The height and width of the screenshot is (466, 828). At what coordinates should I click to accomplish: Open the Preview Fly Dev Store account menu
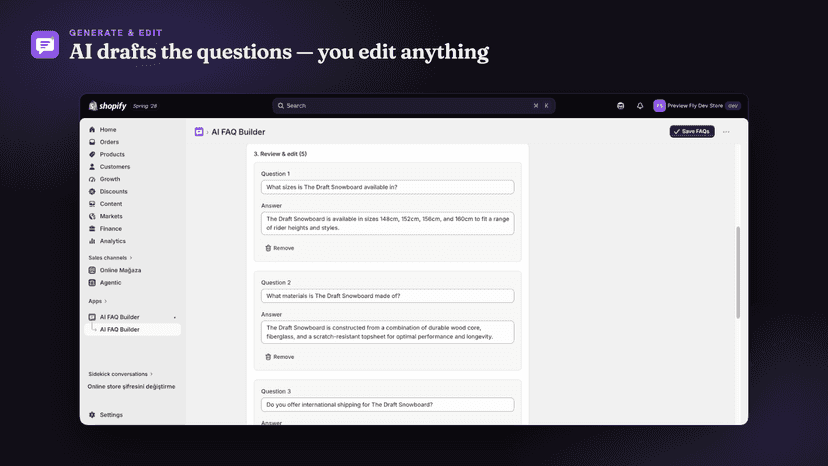pos(697,106)
